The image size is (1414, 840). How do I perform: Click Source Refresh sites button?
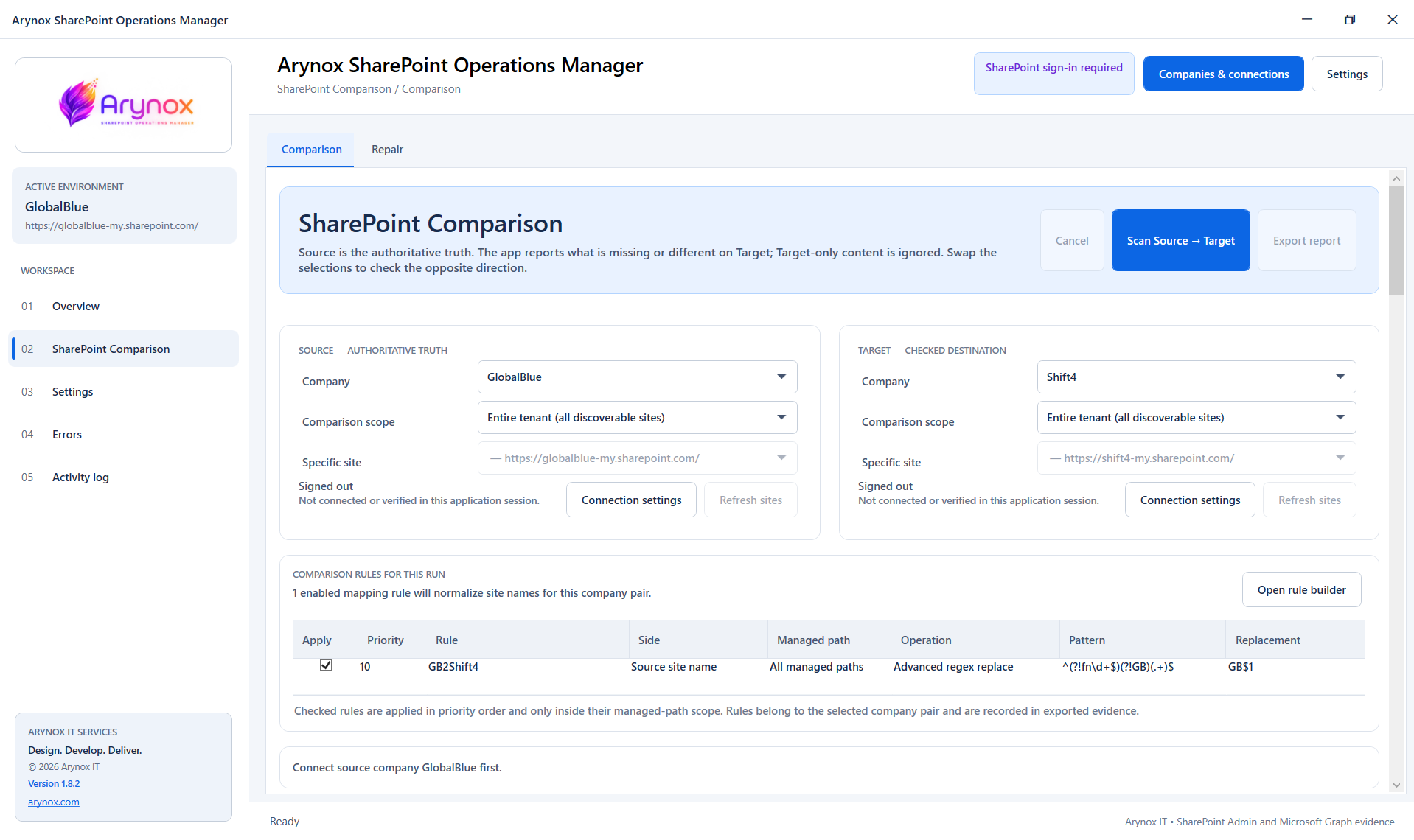point(750,500)
